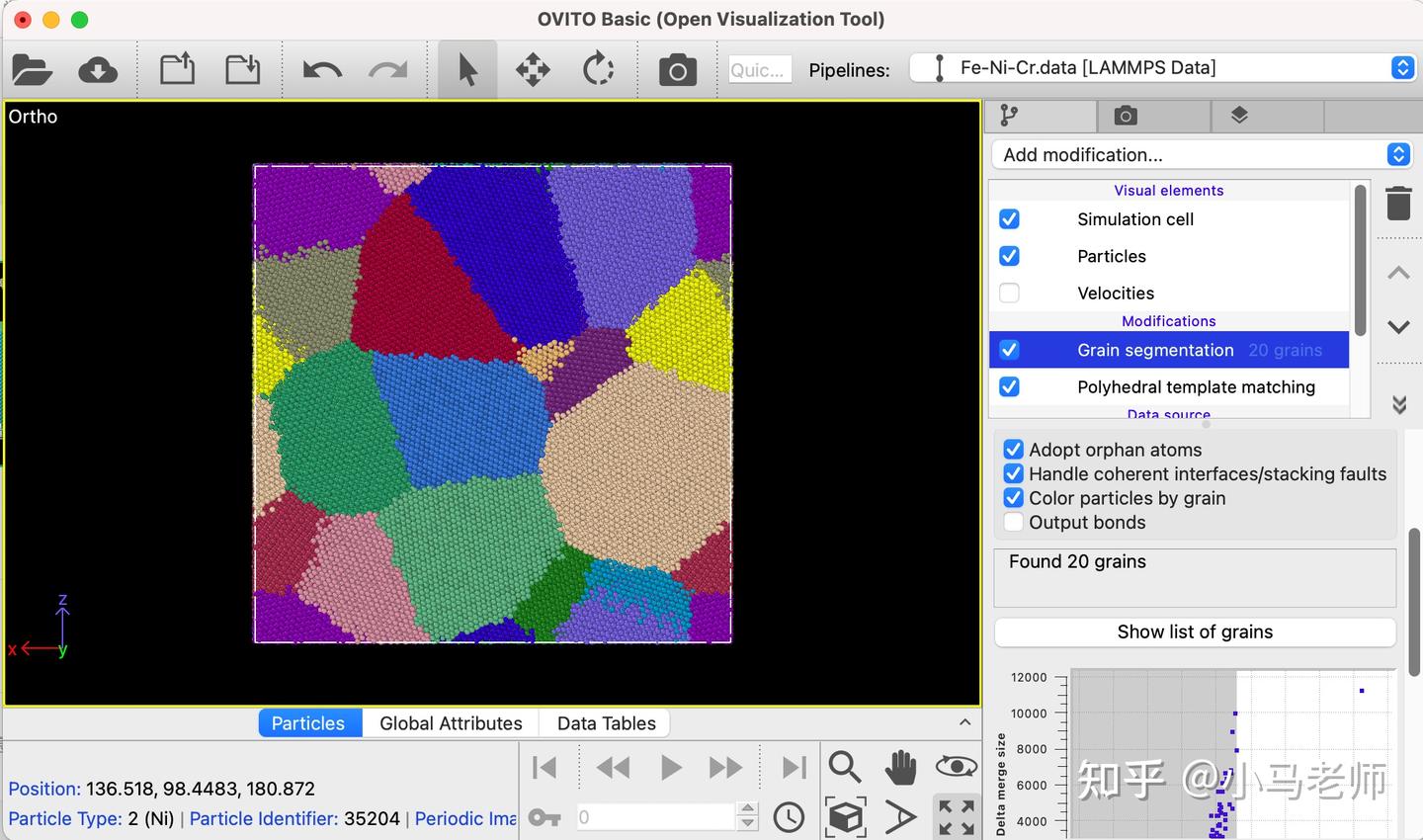The height and width of the screenshot is (840, 1423).
Task: Collapse the data inspector panel chevron
Action: (x=964, y=722)
